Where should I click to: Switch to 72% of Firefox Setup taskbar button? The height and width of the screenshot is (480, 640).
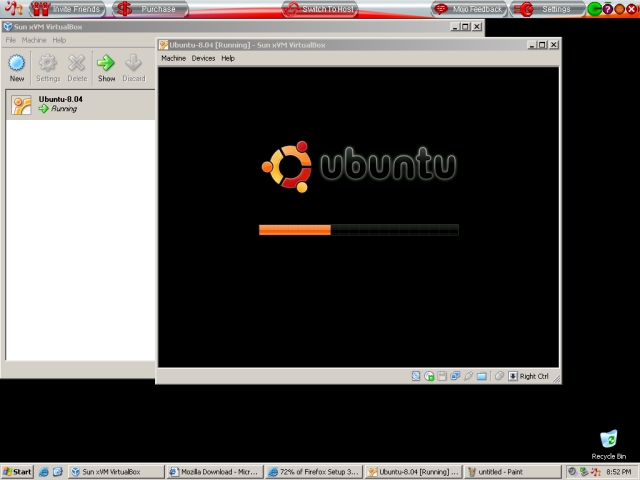pyautogui.click(x=314, y=472)
